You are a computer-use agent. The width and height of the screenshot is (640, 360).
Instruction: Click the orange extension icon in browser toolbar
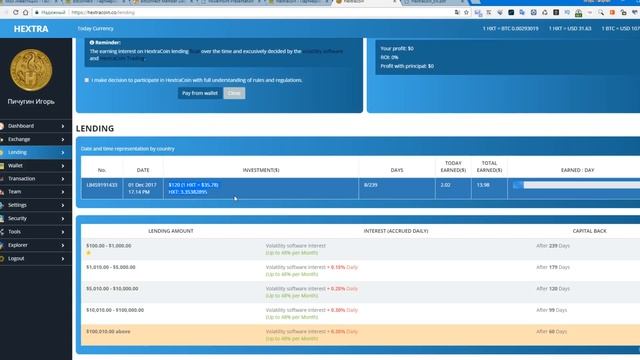[x=612, y=13]
